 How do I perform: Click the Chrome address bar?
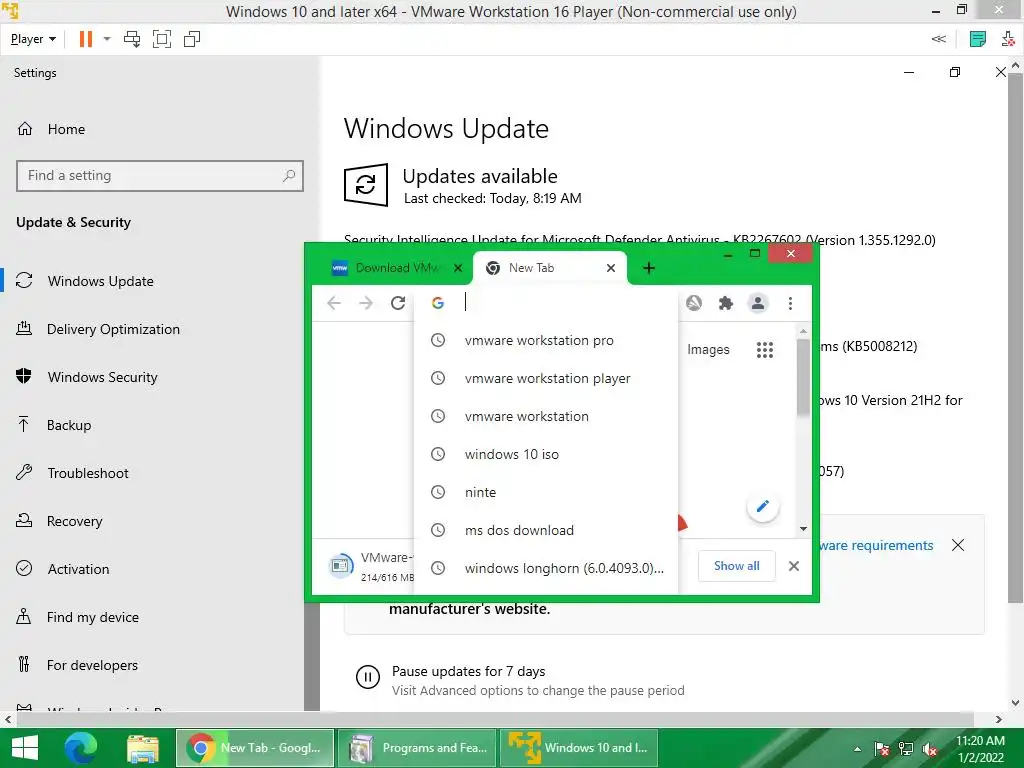click(546, 302)
